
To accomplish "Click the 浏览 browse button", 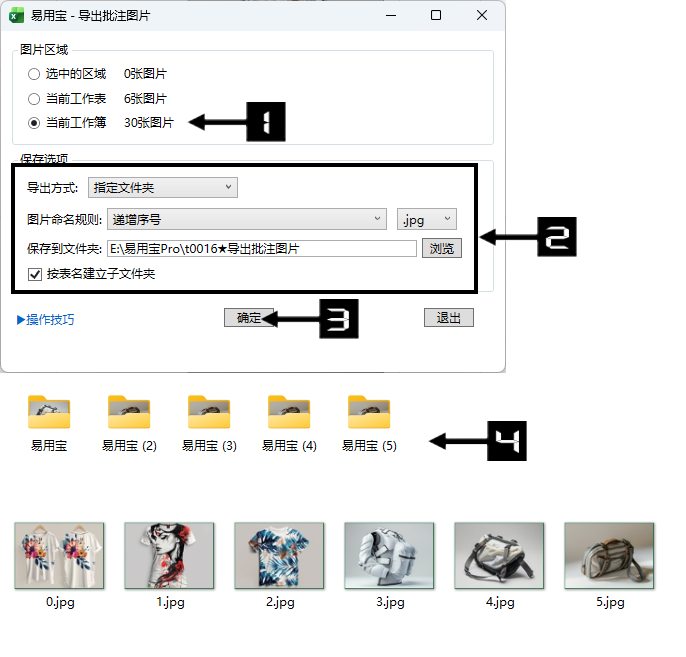I will [x=442, y=249].
